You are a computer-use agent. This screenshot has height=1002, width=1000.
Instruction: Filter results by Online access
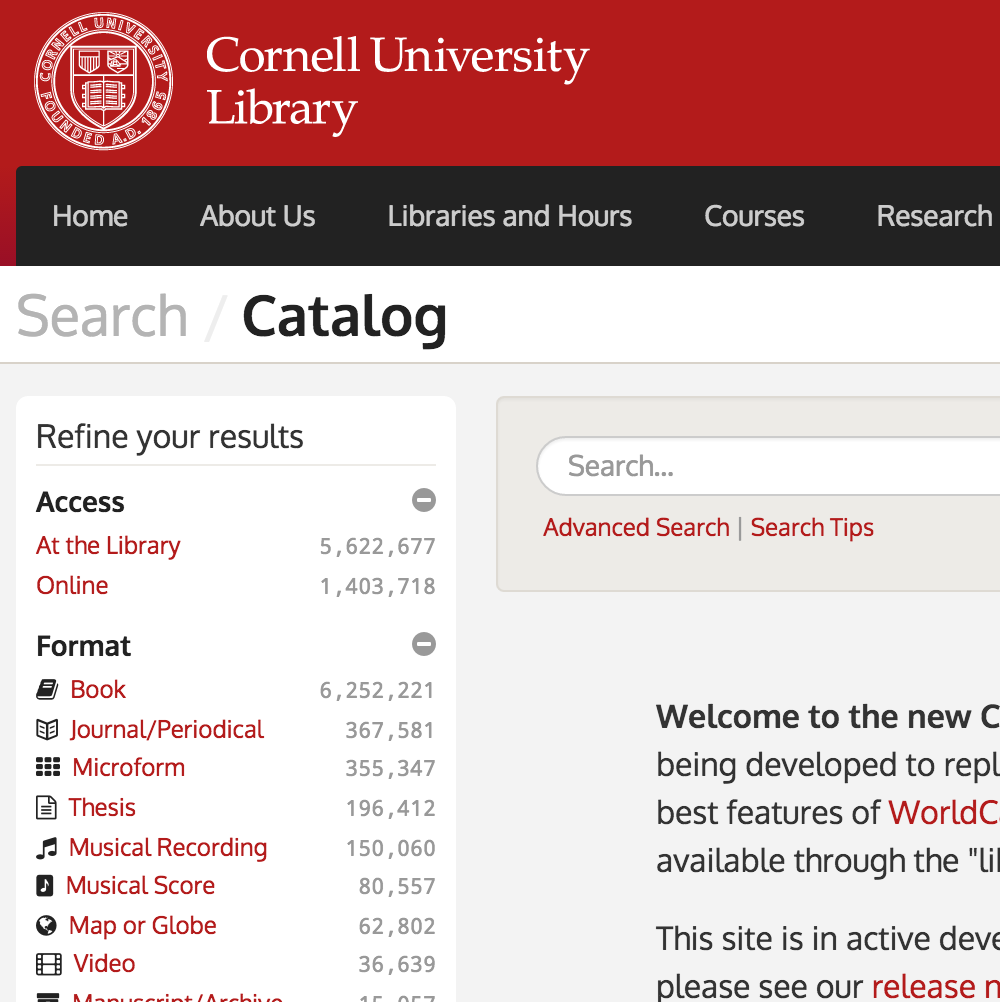(x=72, y=585)
